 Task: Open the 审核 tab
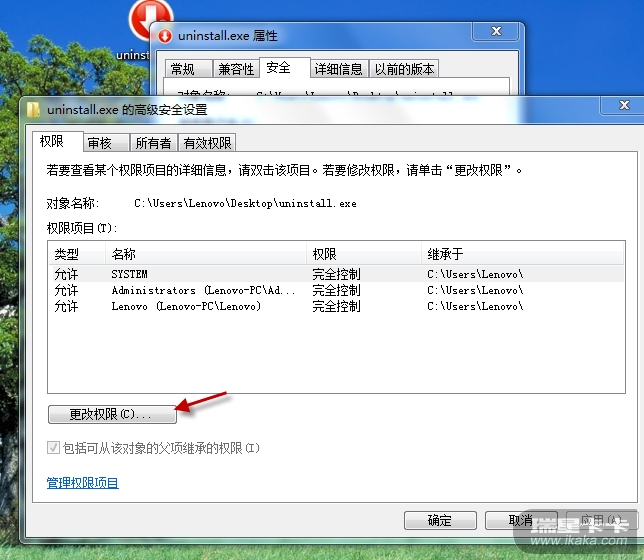(x=106, y=143)
